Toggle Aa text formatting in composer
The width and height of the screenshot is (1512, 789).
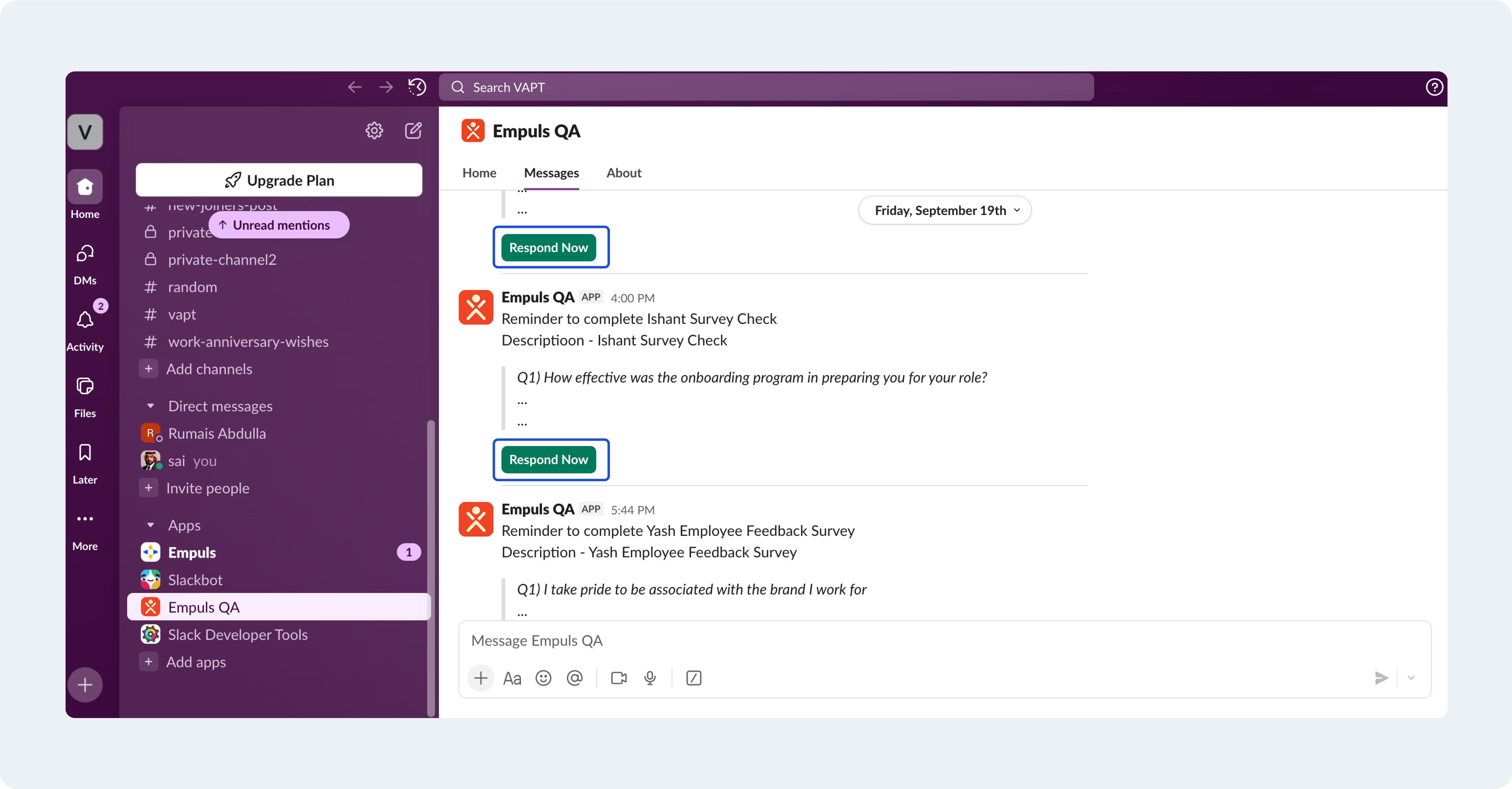pyautogui.click(x=512, y=678)
